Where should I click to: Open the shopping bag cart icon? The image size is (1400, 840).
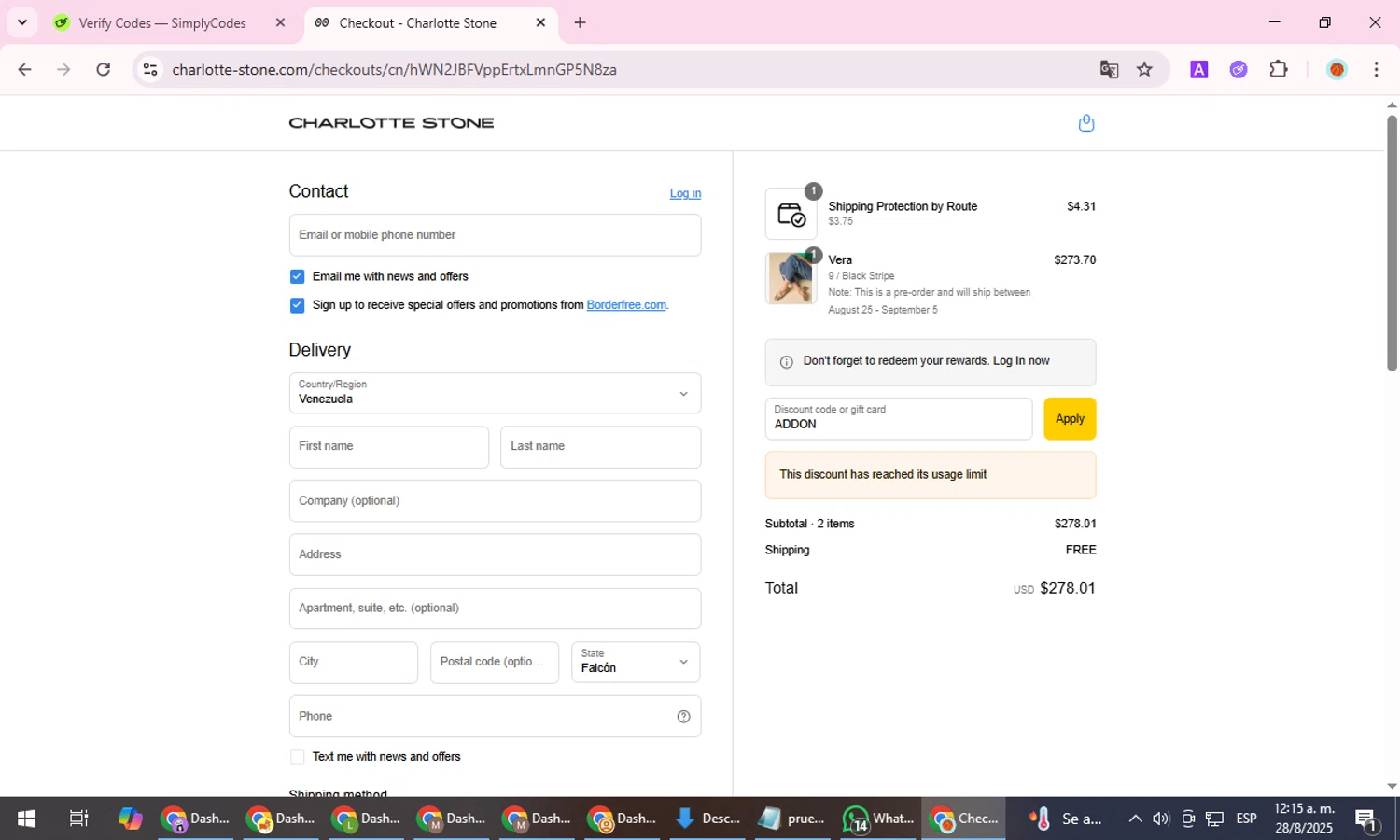pyautogui.click(x=1085, y=123)
